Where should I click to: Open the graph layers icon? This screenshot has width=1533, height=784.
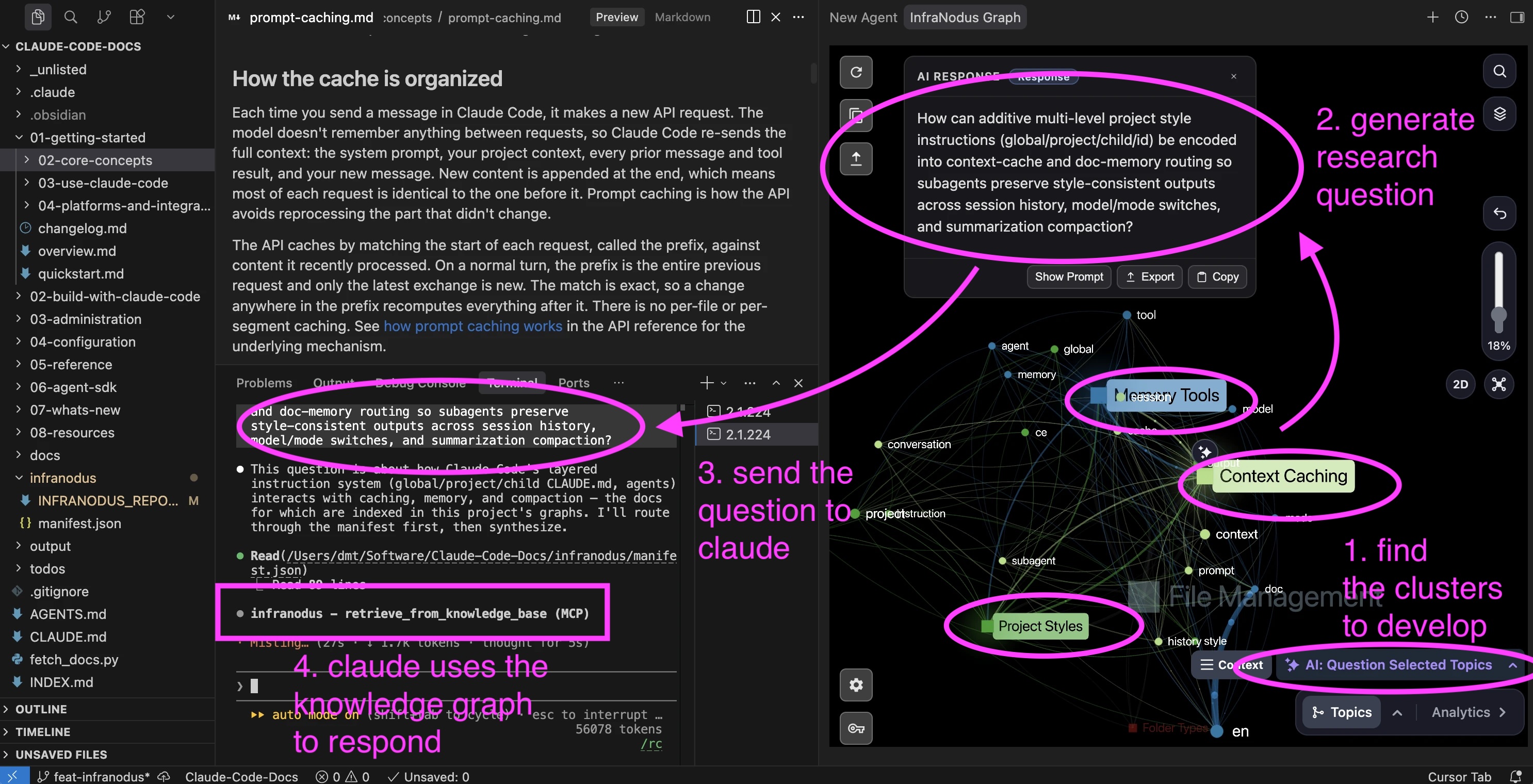pos(1499,113)
